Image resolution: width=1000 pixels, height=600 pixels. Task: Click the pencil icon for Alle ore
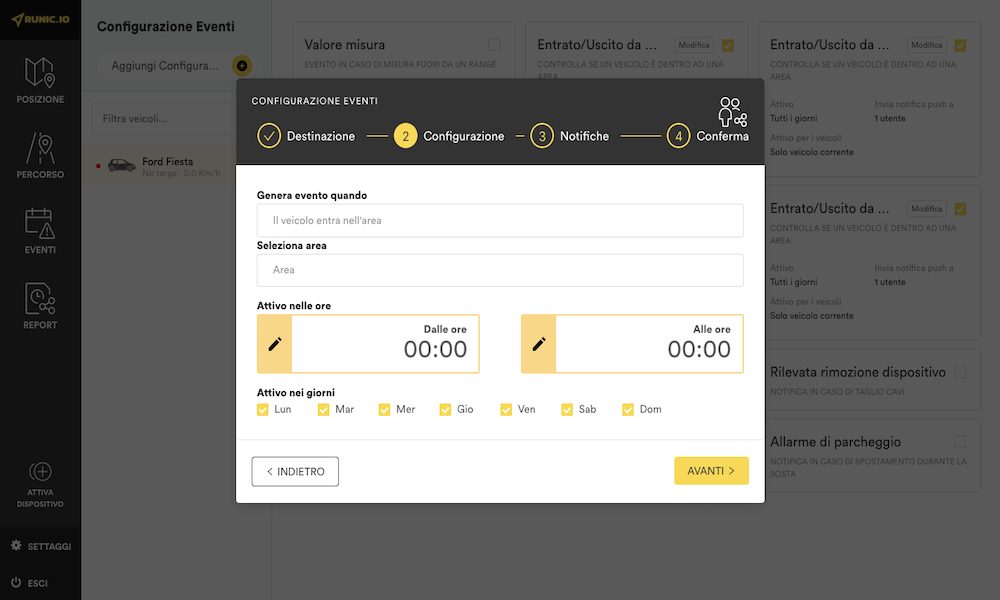539,344
